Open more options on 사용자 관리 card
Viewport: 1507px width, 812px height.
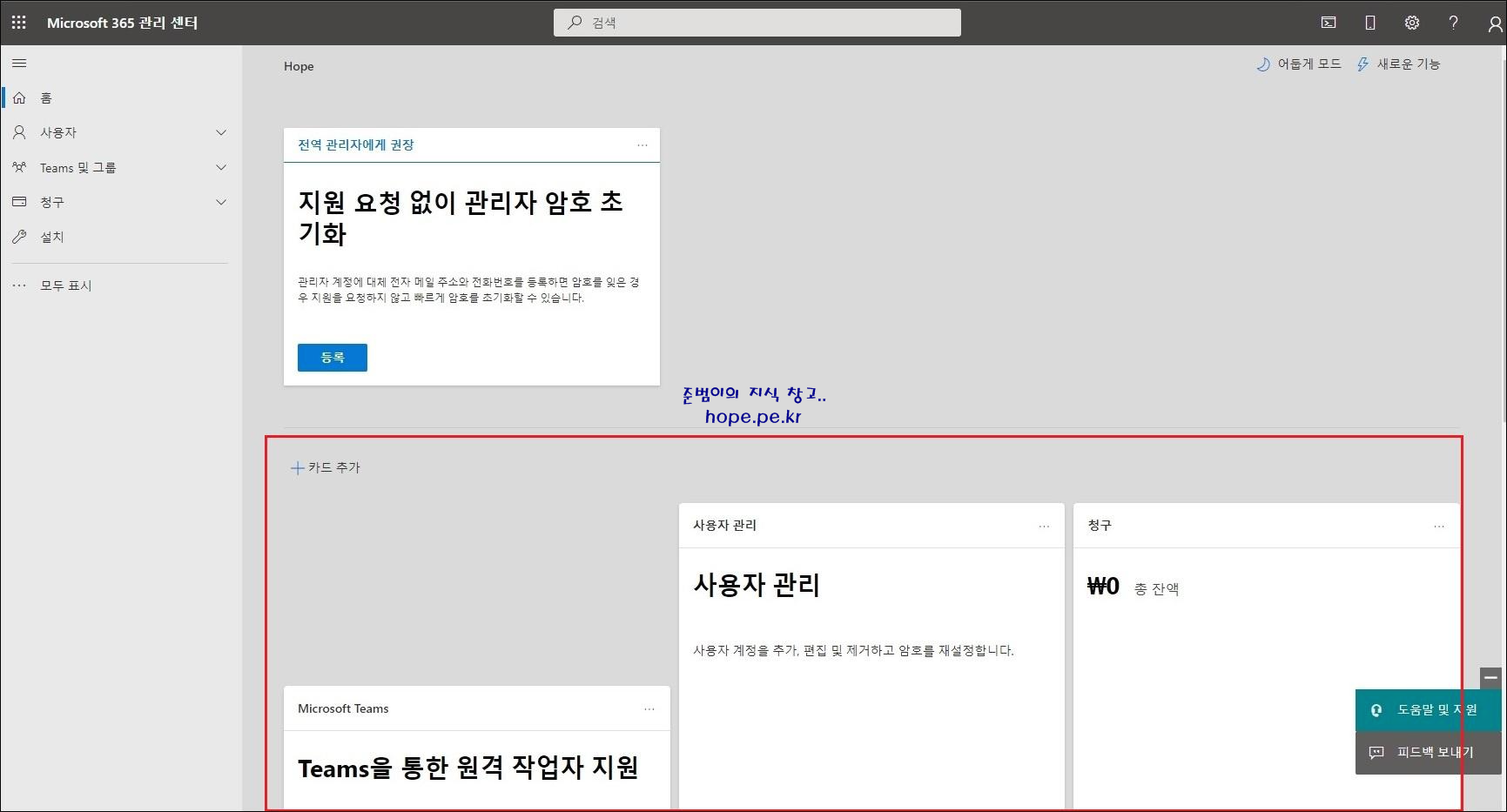coord(1044,527)
